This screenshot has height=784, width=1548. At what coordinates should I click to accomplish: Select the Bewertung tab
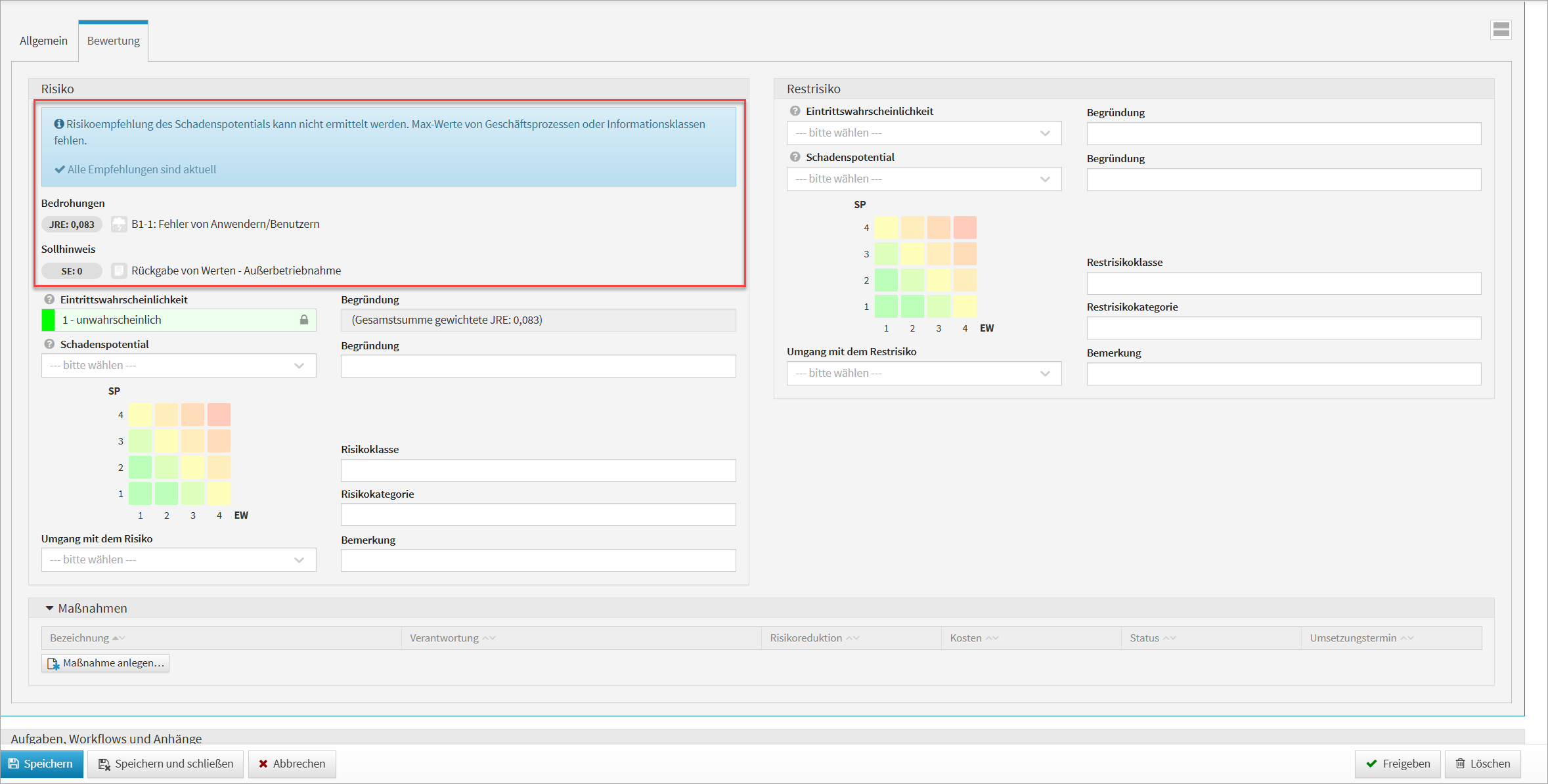coord(113,41)
